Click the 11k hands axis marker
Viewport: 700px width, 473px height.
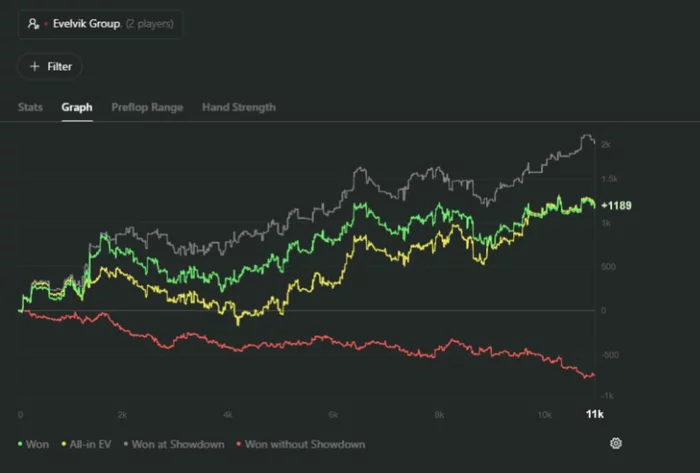pos(593,414)
